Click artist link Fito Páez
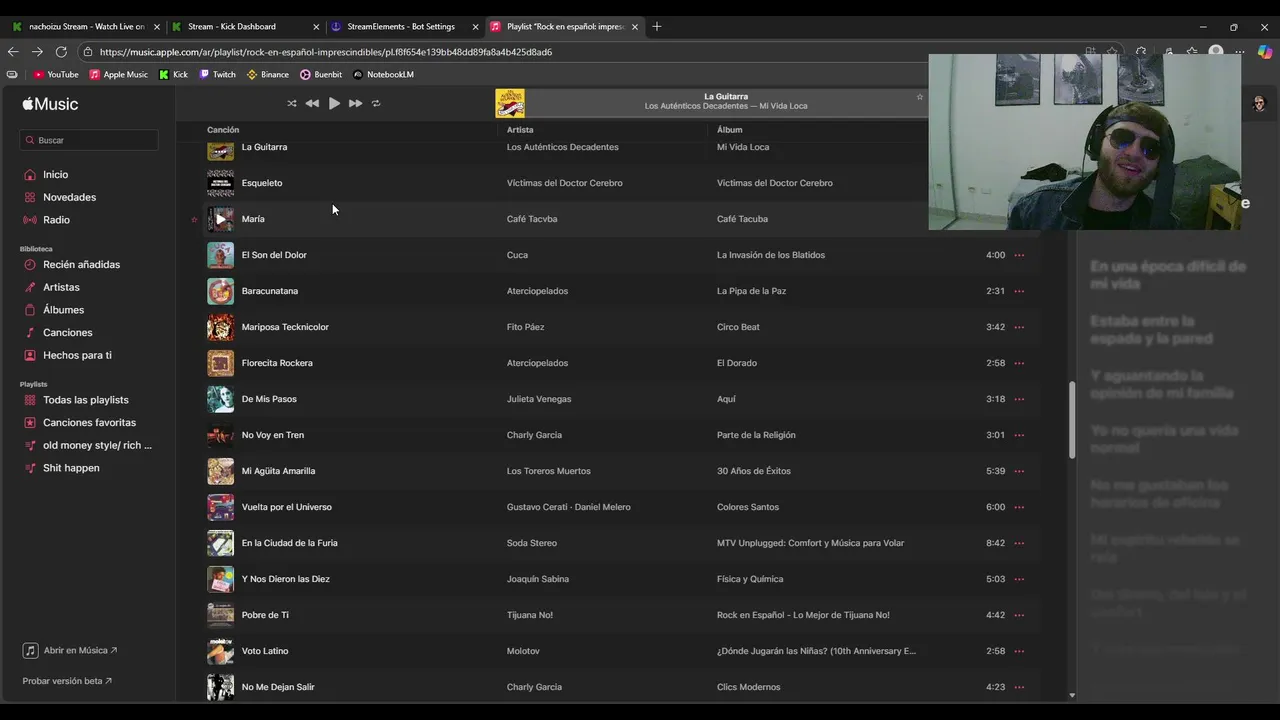 click(x=525, y=327)
